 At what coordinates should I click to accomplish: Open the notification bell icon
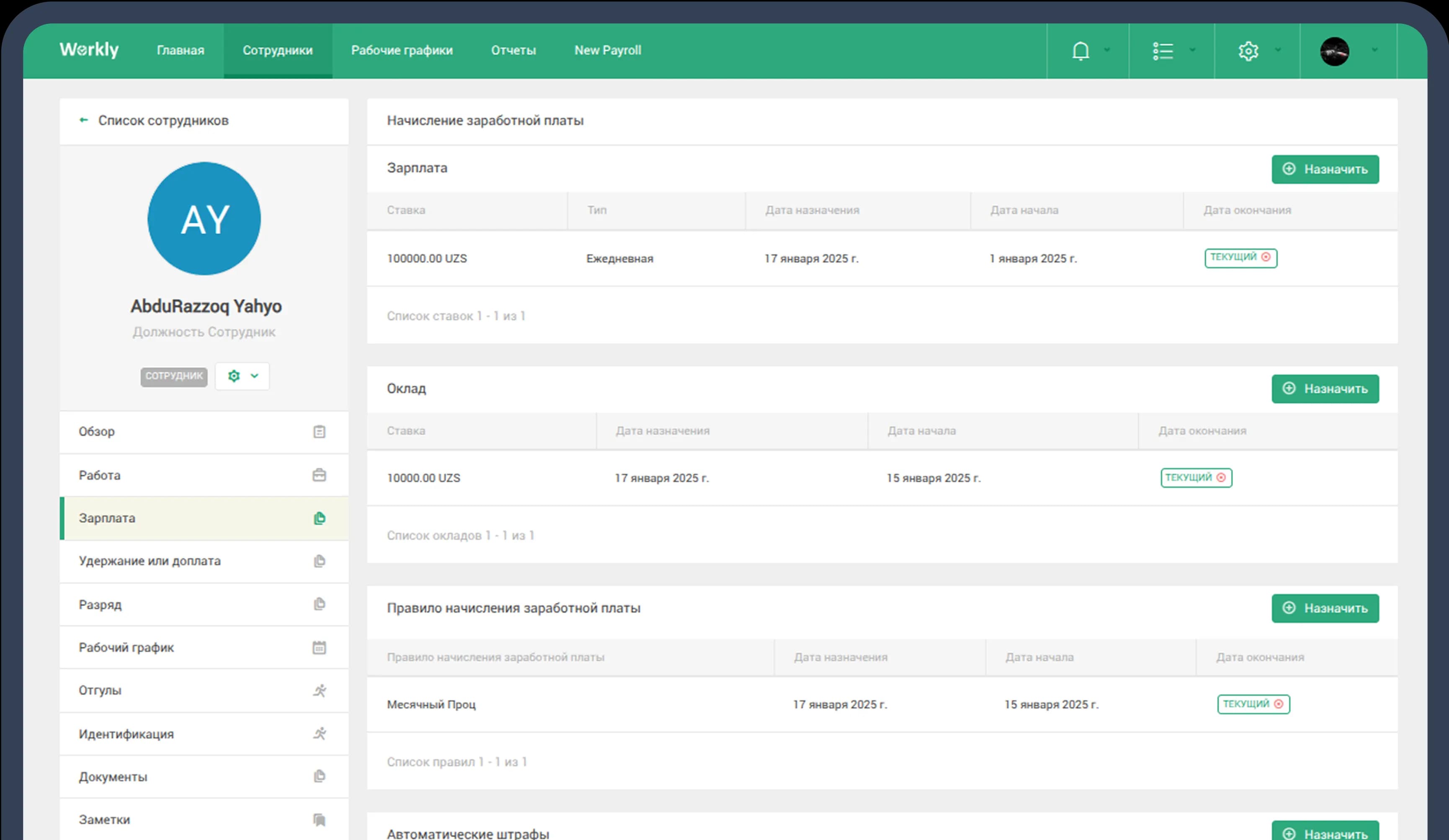(x=1080, y=51)
